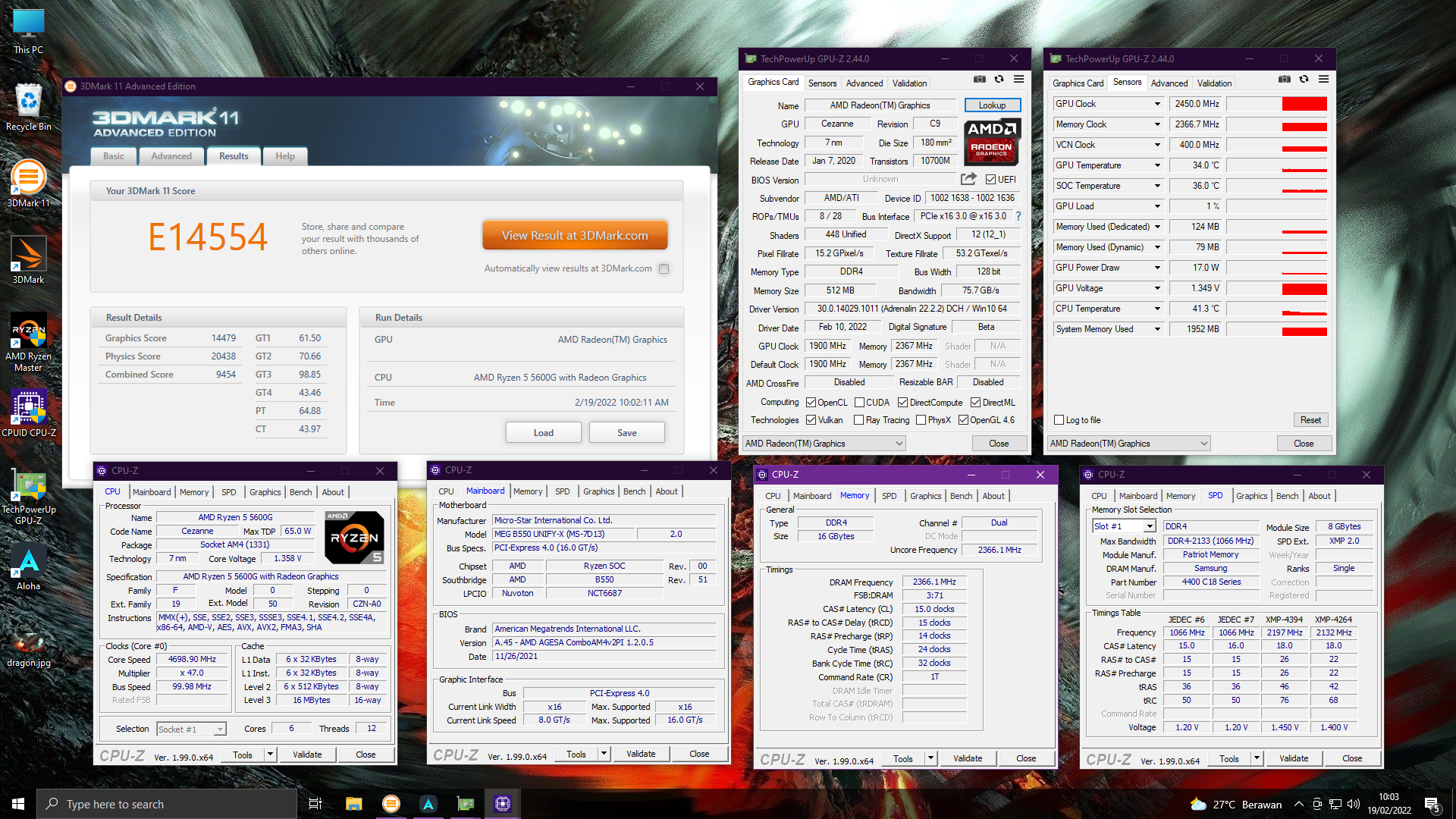Screen dimensions: 1456x819
Task: Toggle automatically view results at 3DMark.com
Action: (664, 268)
